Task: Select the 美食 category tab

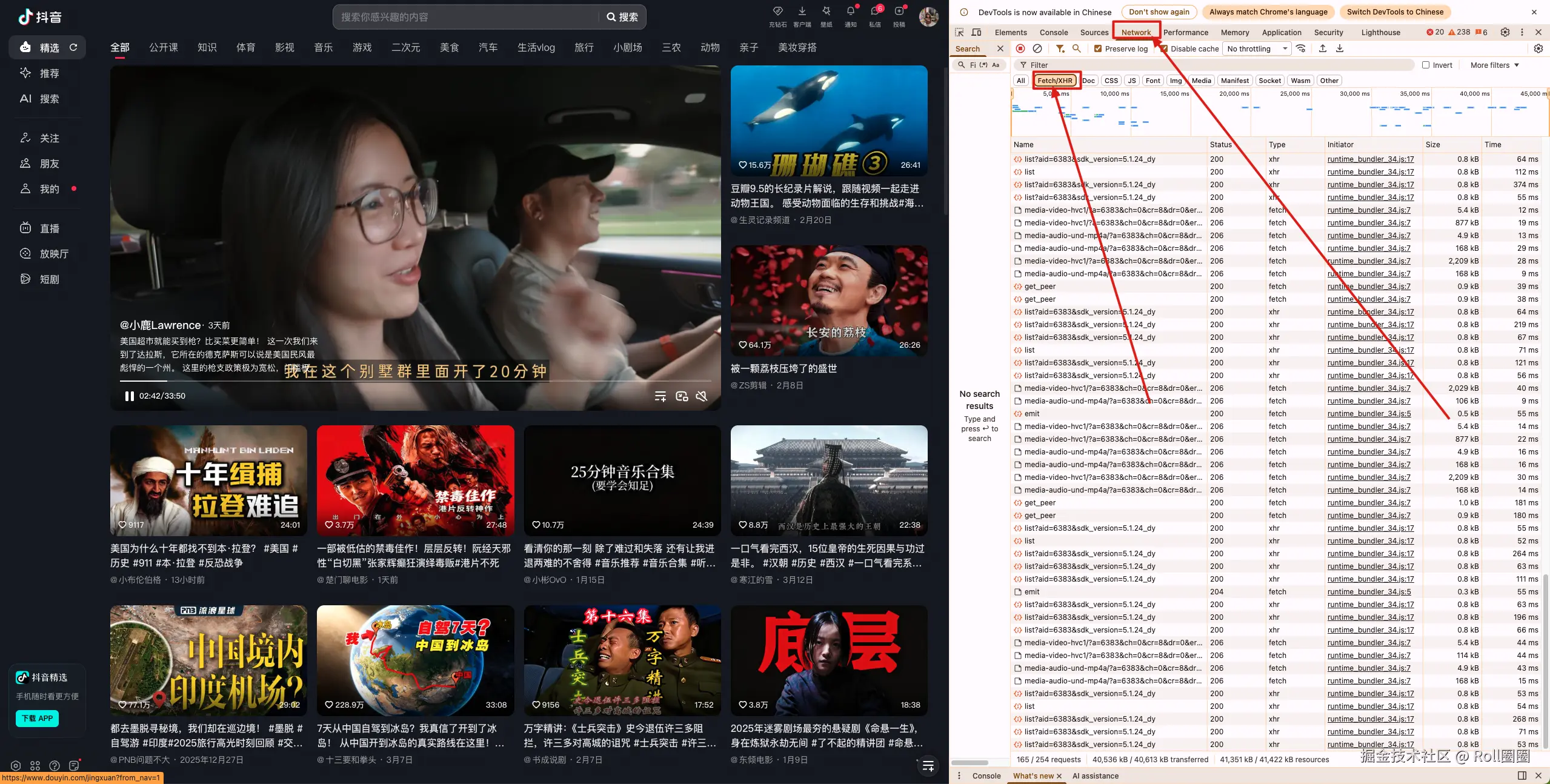Action: tap(449, 47)
